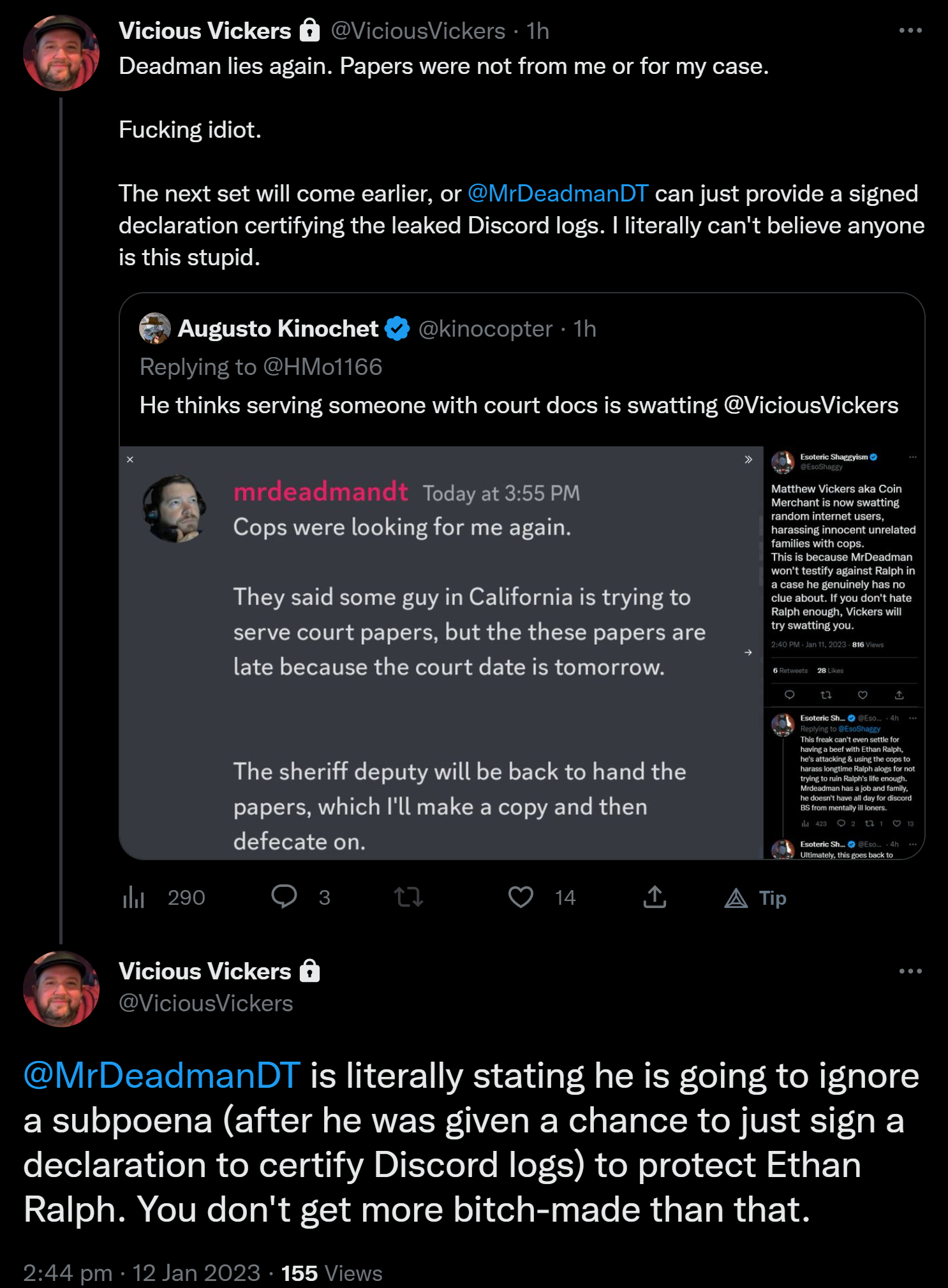Open the @kinocopter handle in quoted tweet

tap(485, 328)
